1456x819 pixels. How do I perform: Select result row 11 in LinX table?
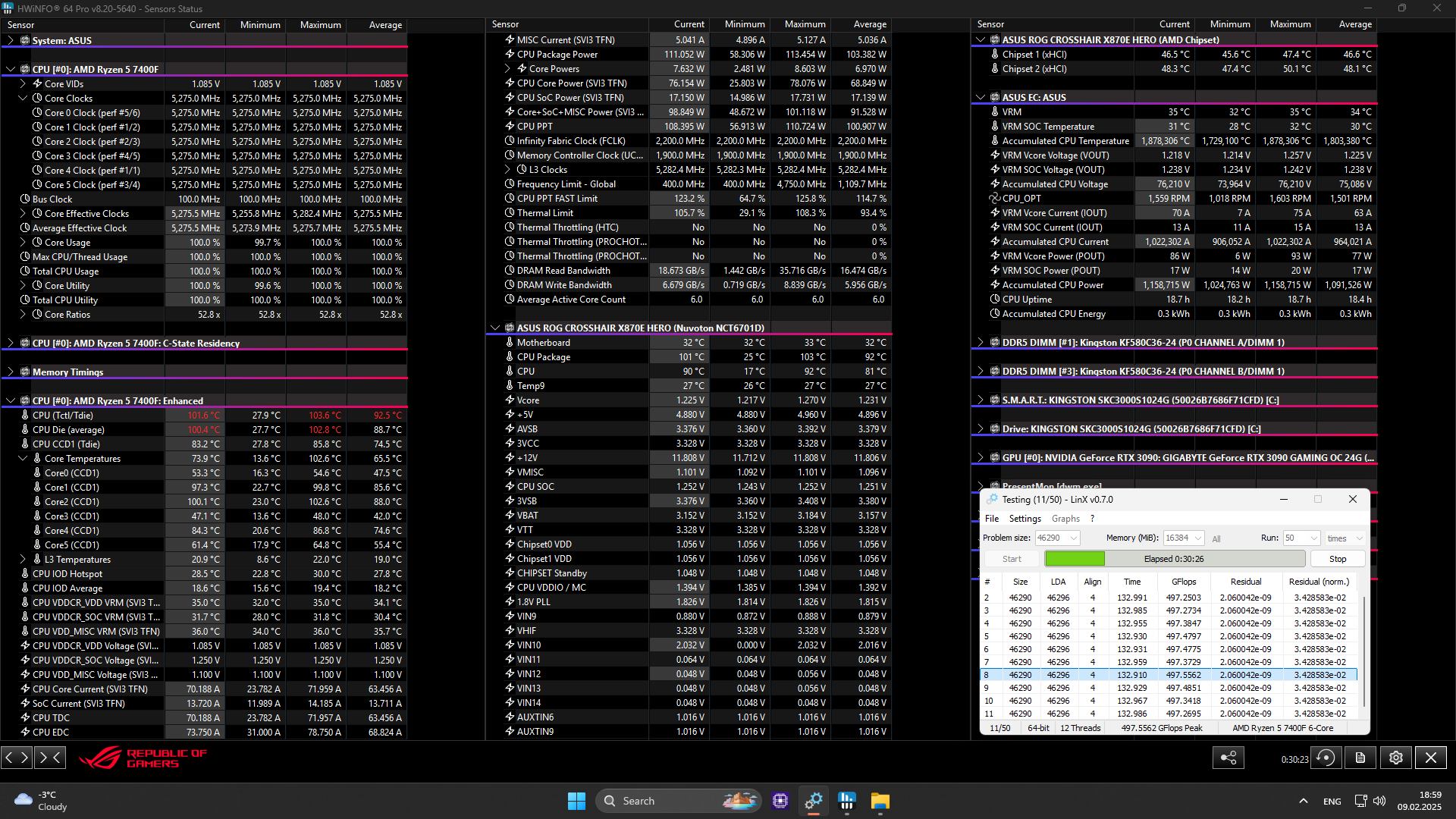1169,714
